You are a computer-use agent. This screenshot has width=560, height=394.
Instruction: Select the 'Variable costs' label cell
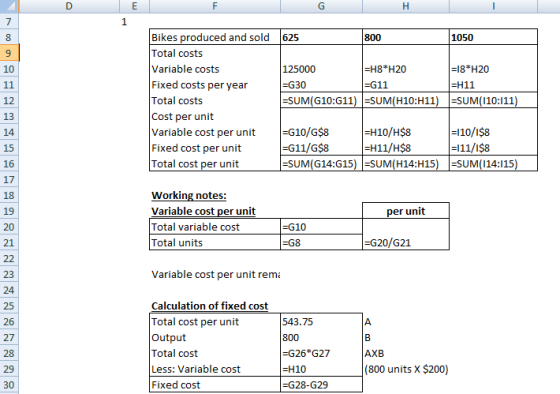coord(215,69)
